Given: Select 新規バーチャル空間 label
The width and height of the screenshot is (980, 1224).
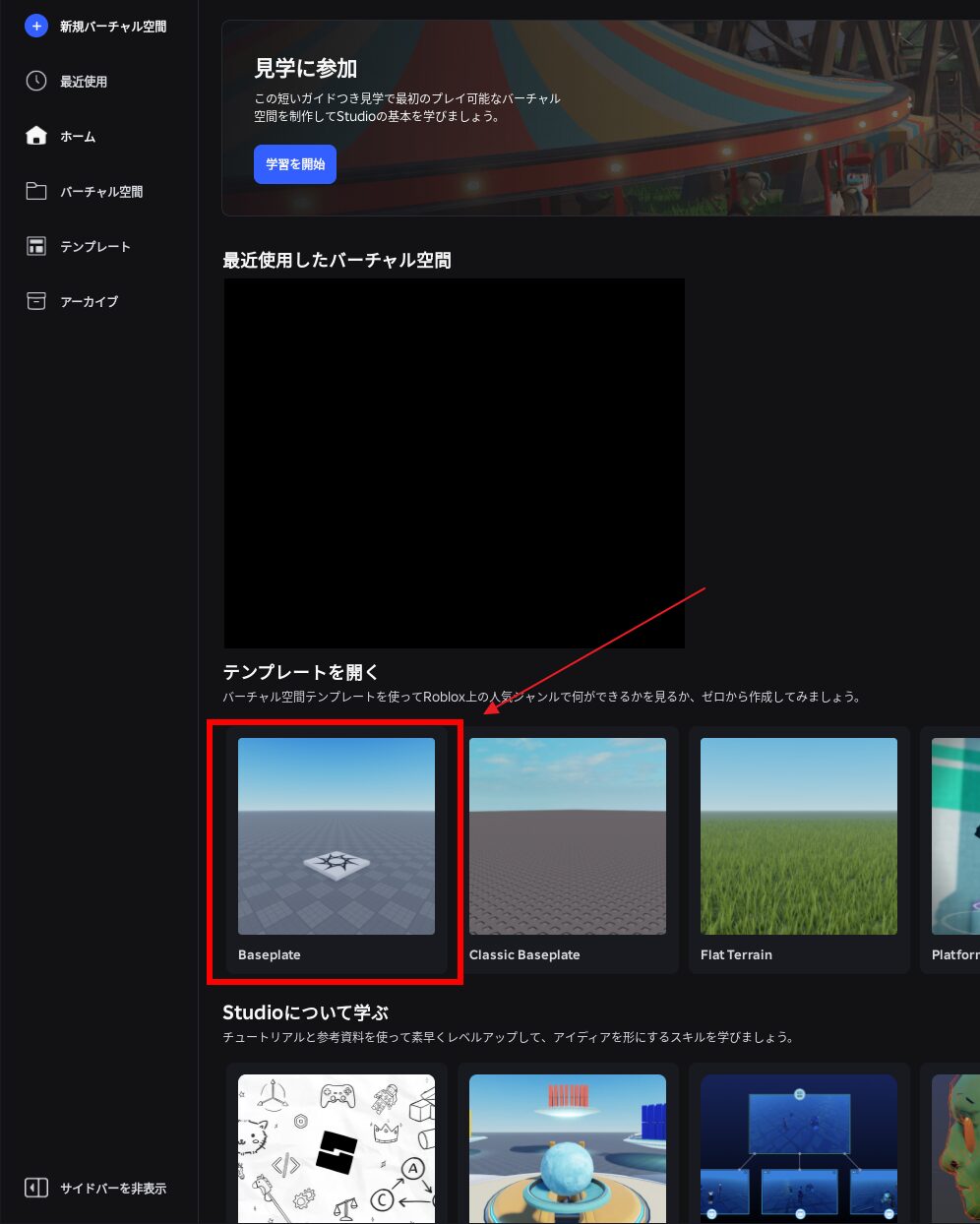Looking at the screenshot, I should 112,27.
